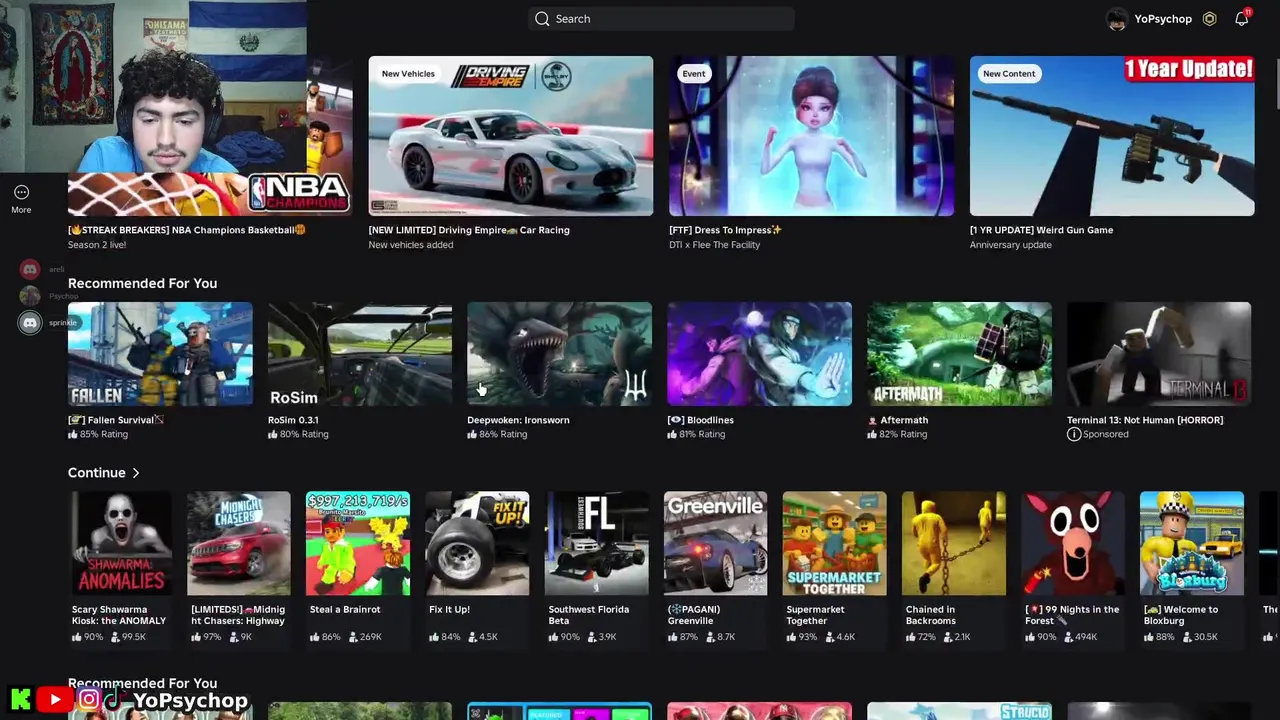Open Steal a Brainrot game icon
The height and width of the screenshot is (720, 1280).
point(358,543)
